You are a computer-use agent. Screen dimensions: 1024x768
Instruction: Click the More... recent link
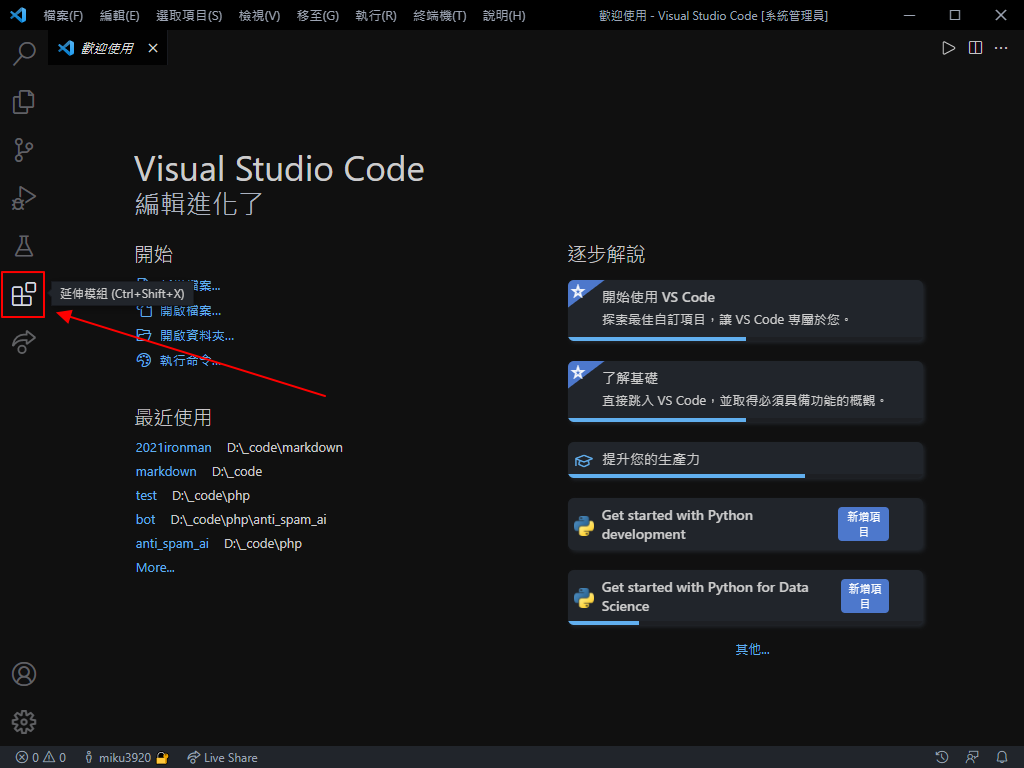(155, 568)
